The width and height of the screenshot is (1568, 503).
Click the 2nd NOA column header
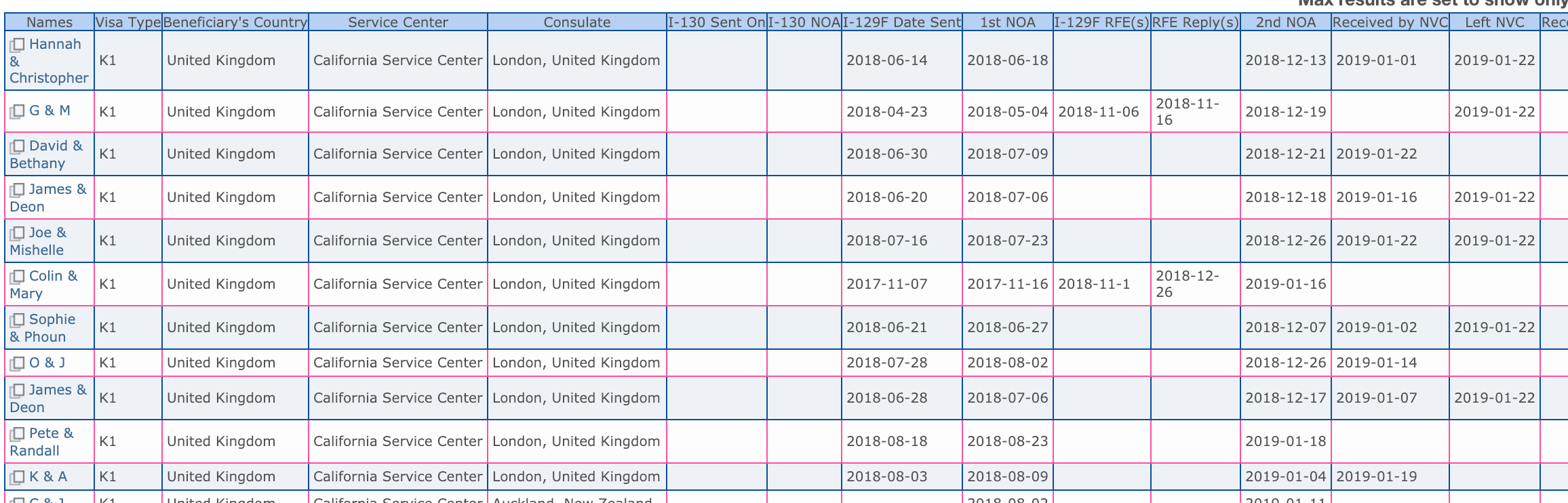point(1286,22)
